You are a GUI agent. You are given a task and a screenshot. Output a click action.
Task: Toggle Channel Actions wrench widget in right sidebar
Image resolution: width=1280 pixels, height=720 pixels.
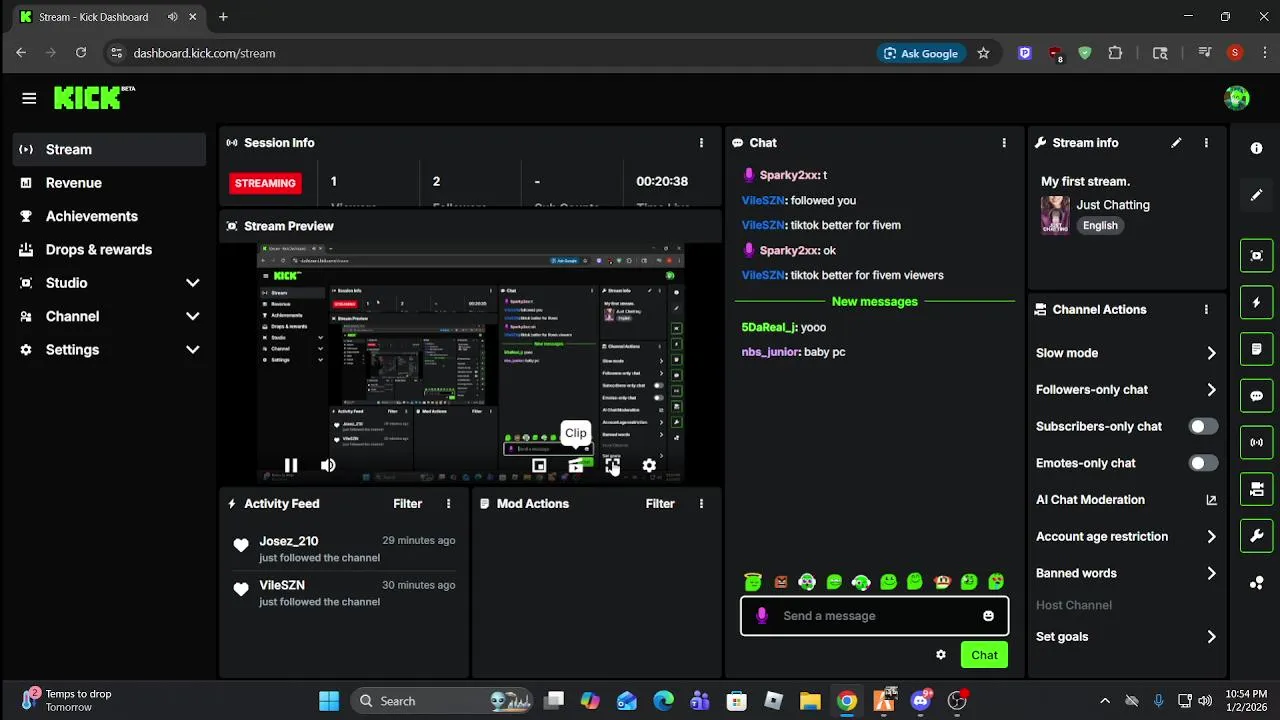click(1257, 536)
